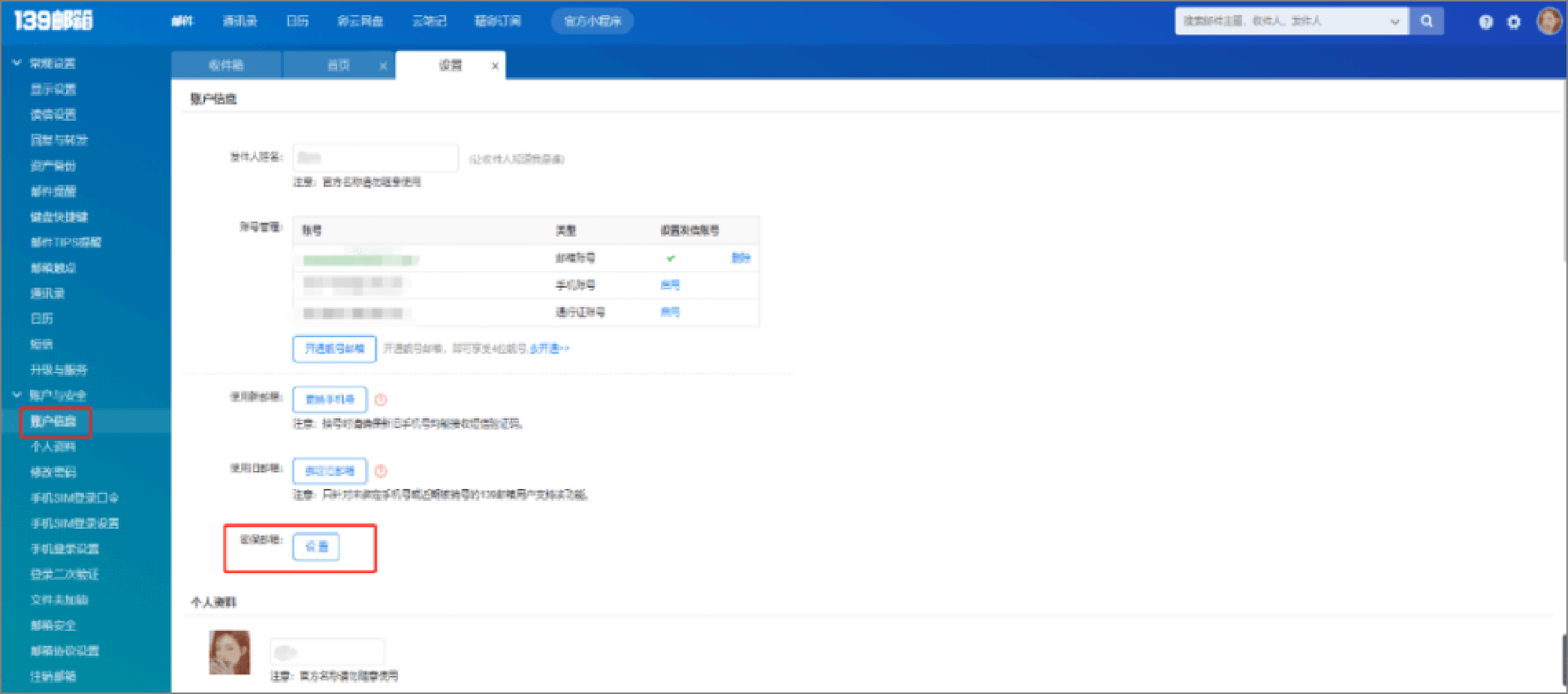Viewport: 1568px width, 694px height.
Task: Open the settings gear icon in header
Action: coord(1514,22)
